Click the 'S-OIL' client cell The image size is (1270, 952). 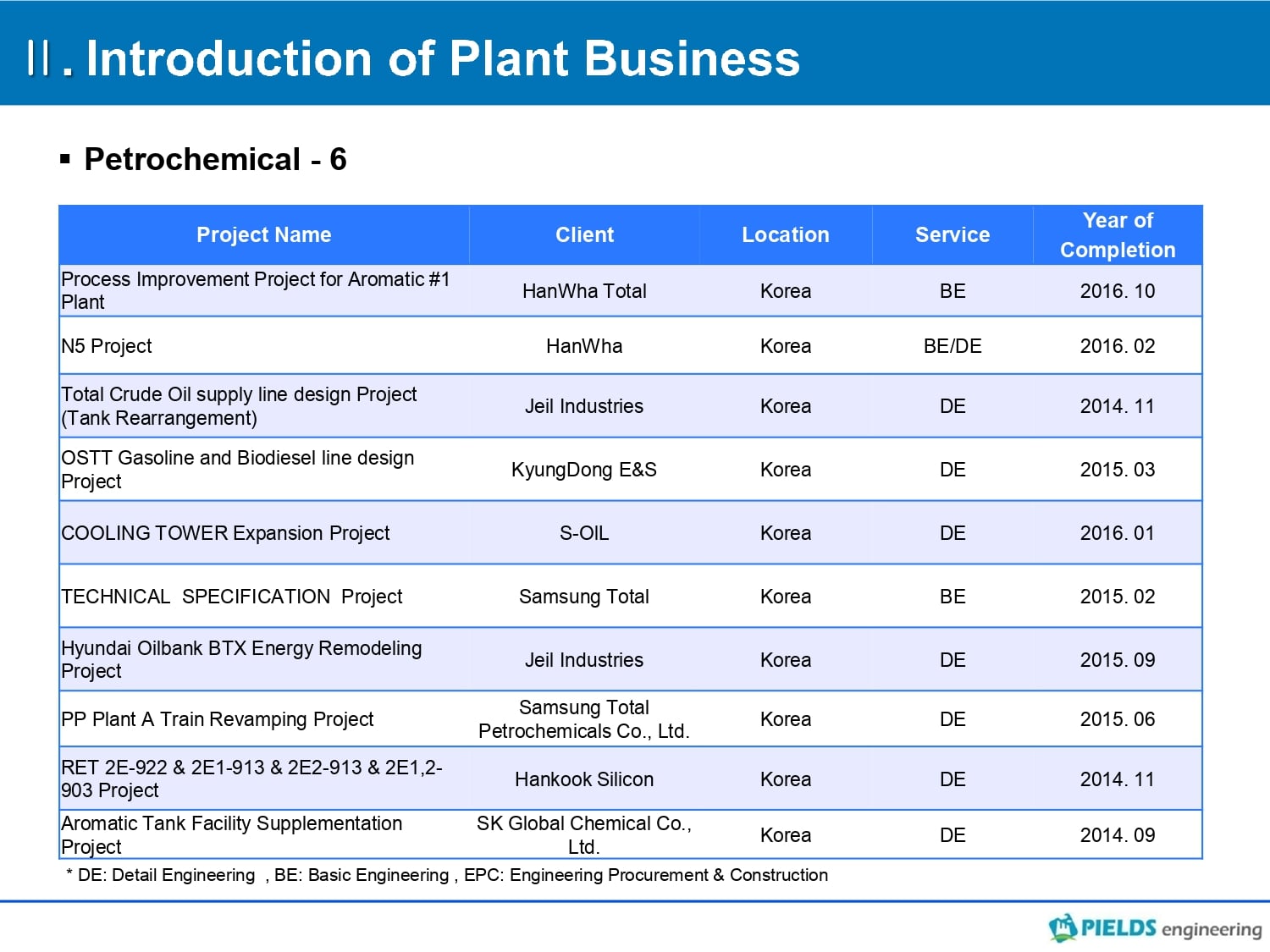point(584,532)
